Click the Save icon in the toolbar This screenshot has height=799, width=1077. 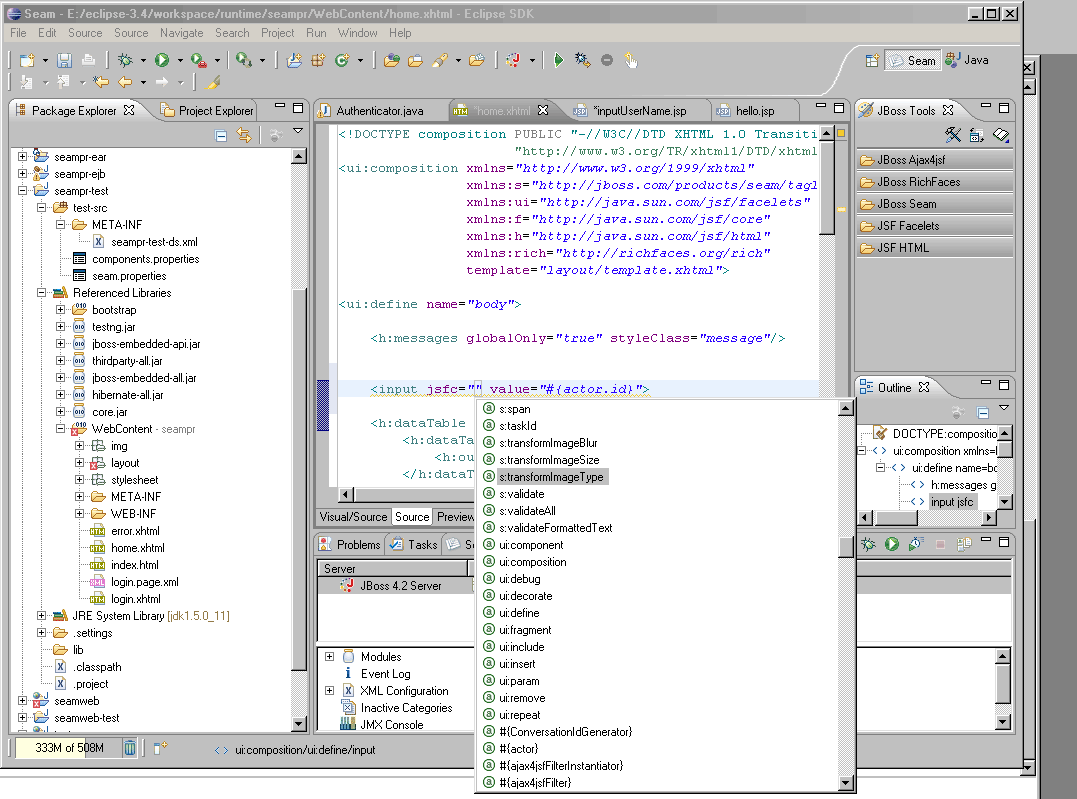[x=64, y=60]
